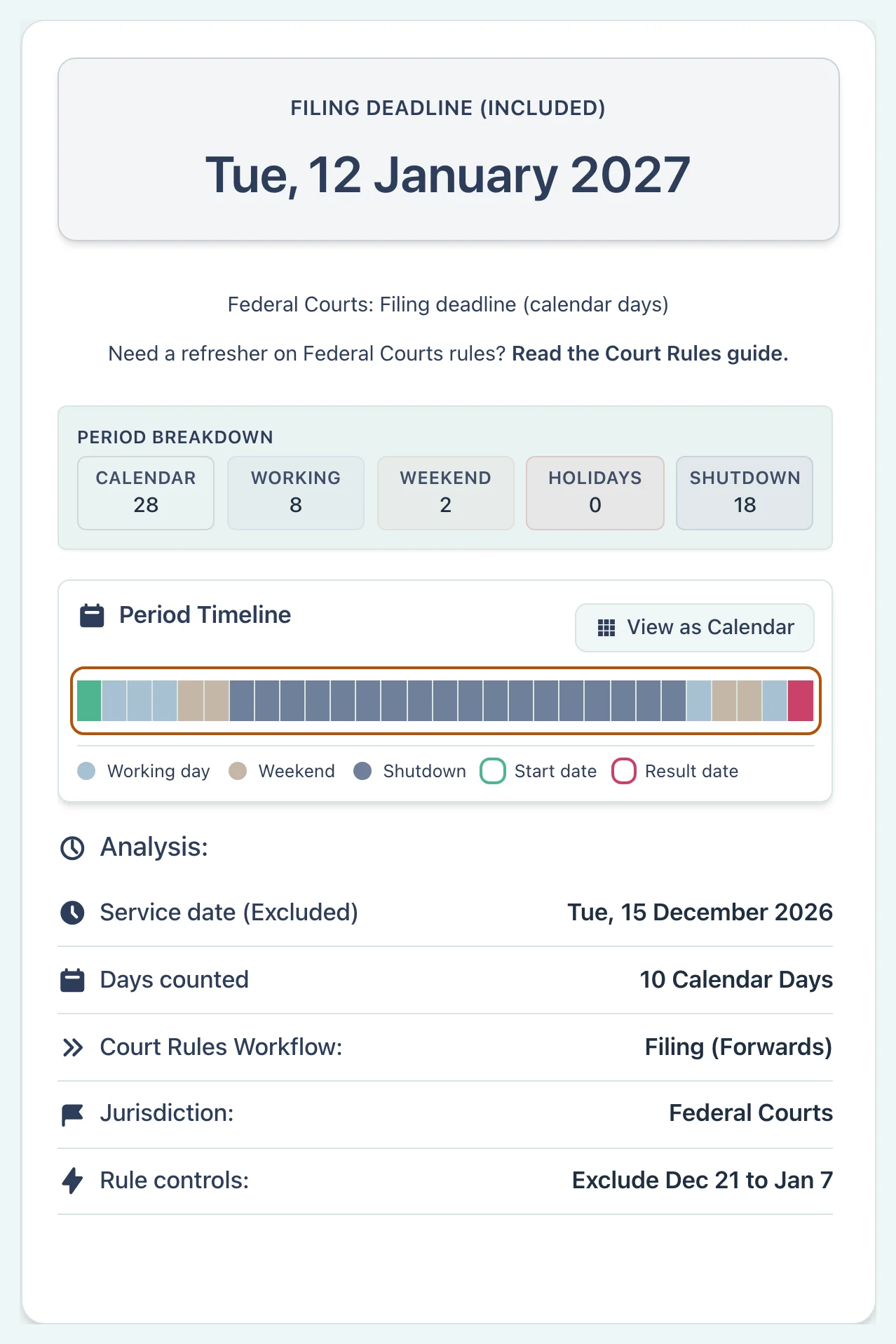Select the Holidays 0 breakdown tile
896x1344 pixels.
pyautogui.click(x=595, y=492)
